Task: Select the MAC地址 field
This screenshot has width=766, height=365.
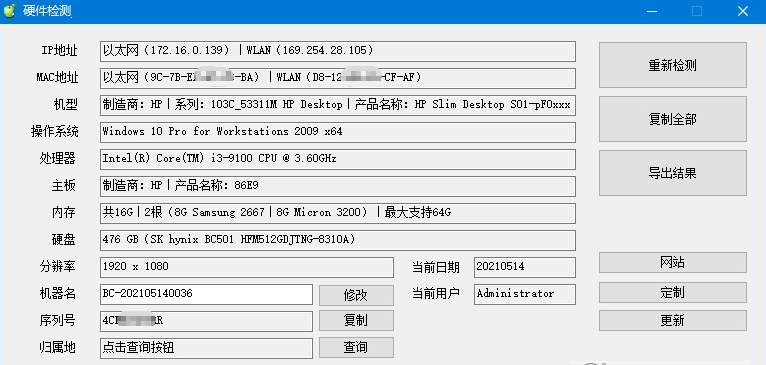Action: tap(338, 78)
